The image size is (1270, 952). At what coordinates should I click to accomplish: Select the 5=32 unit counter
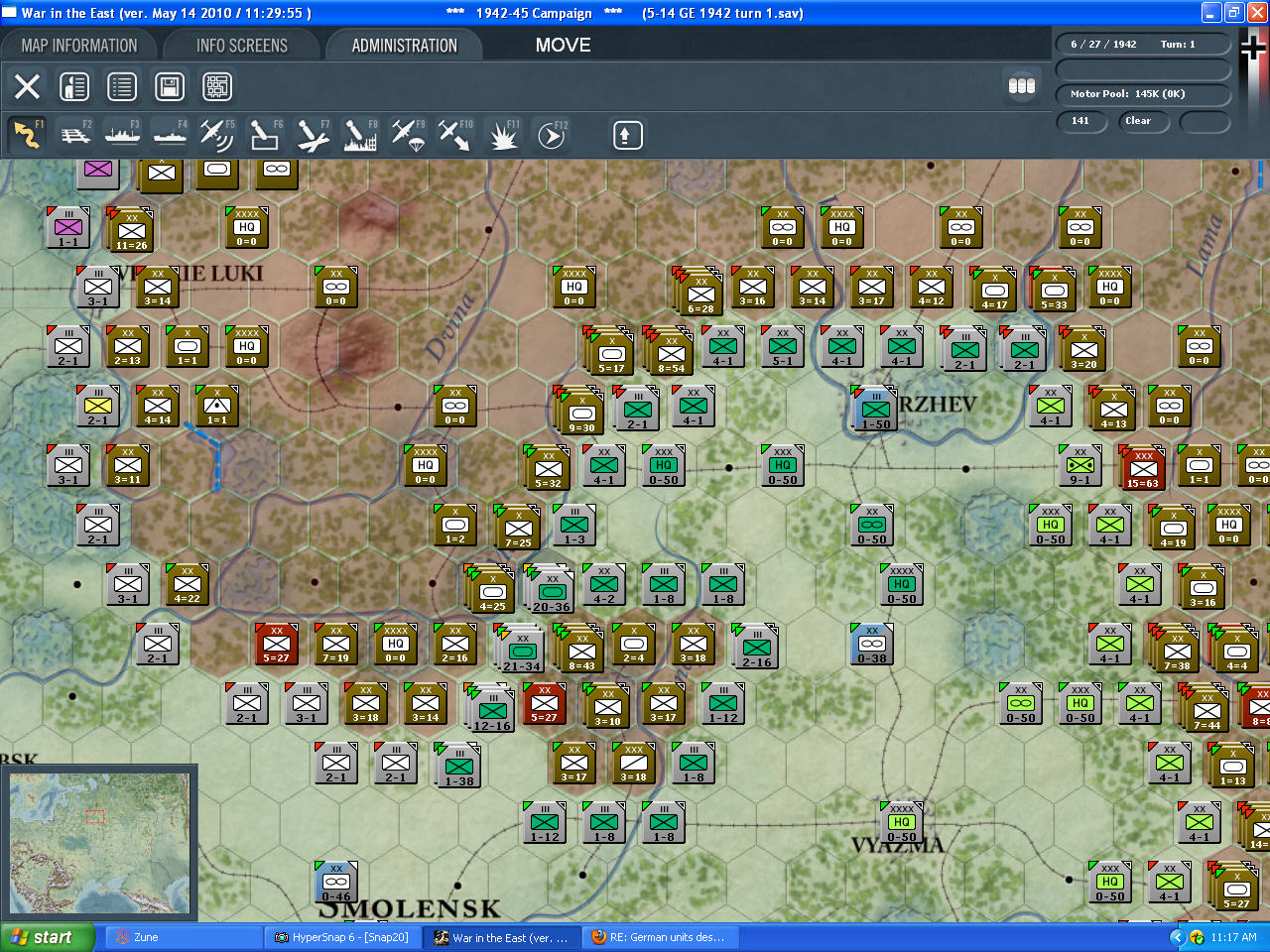pyautogui.click(x=548, y=467)
